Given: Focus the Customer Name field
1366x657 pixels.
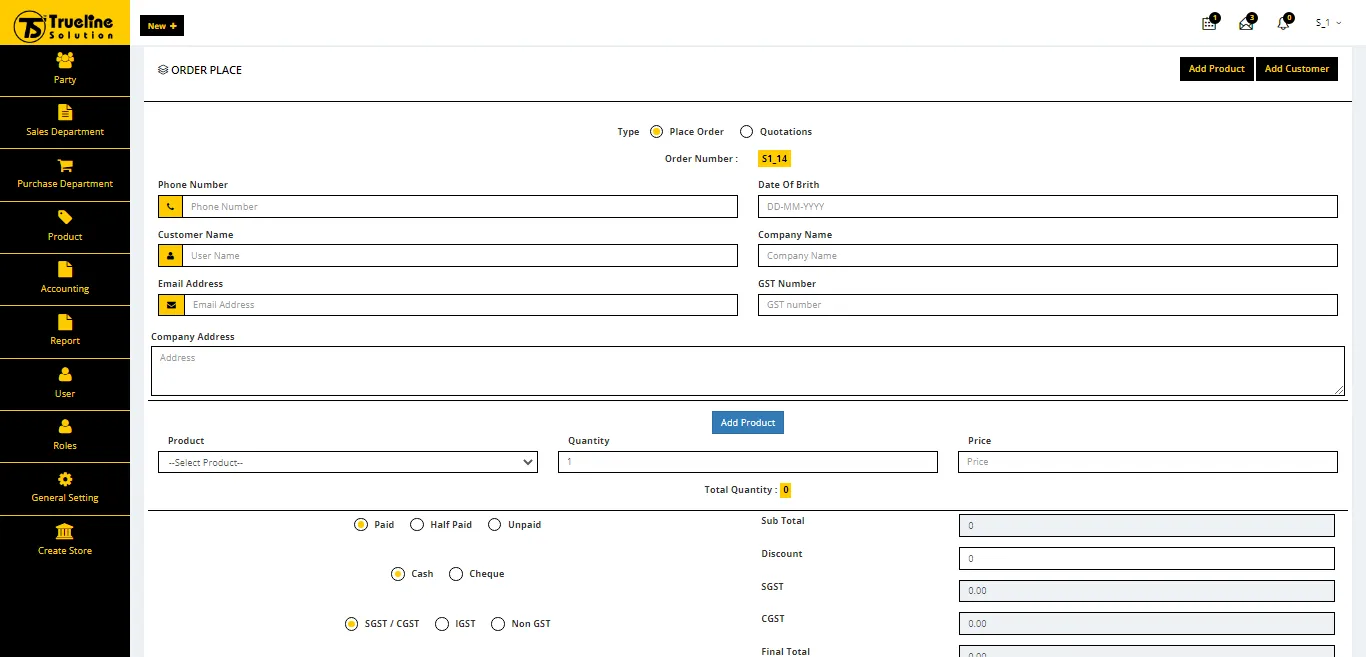Looking at the screenshot, I should (460, 255).
